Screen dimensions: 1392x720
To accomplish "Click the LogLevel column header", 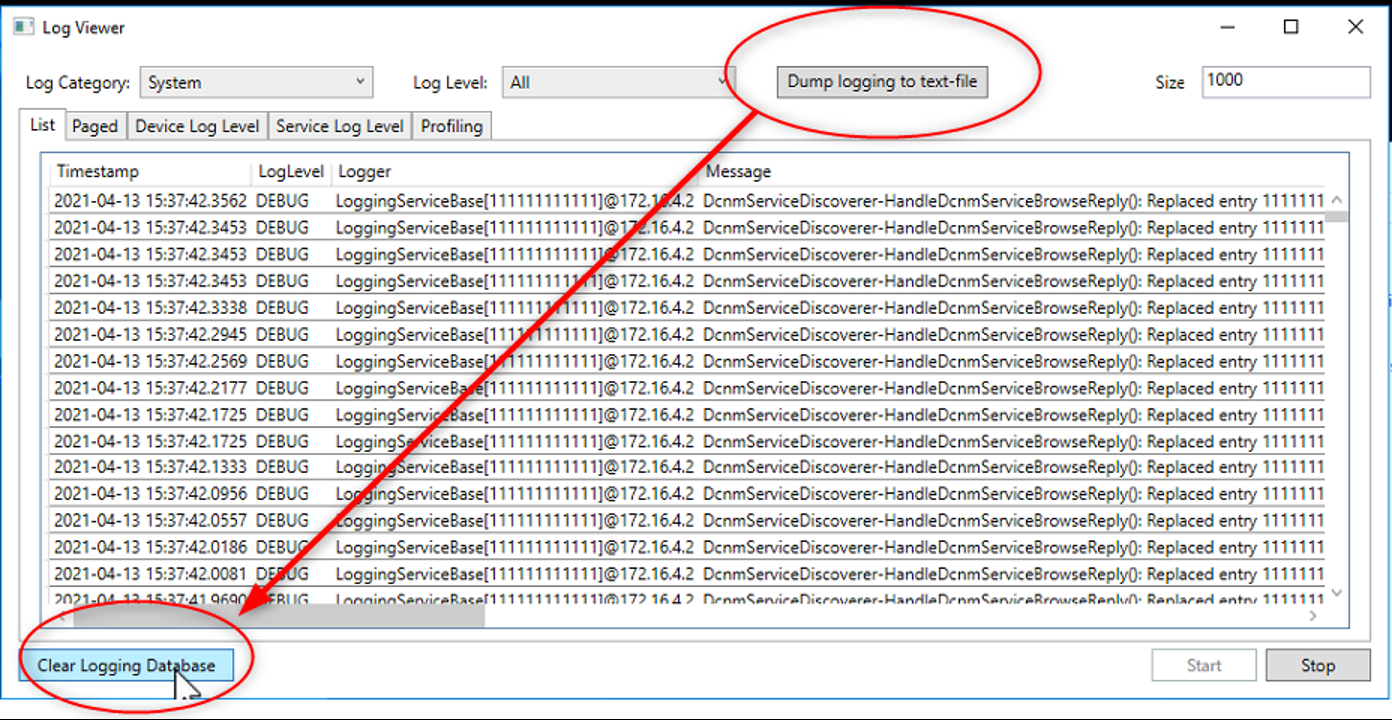I will coord(292,172).
